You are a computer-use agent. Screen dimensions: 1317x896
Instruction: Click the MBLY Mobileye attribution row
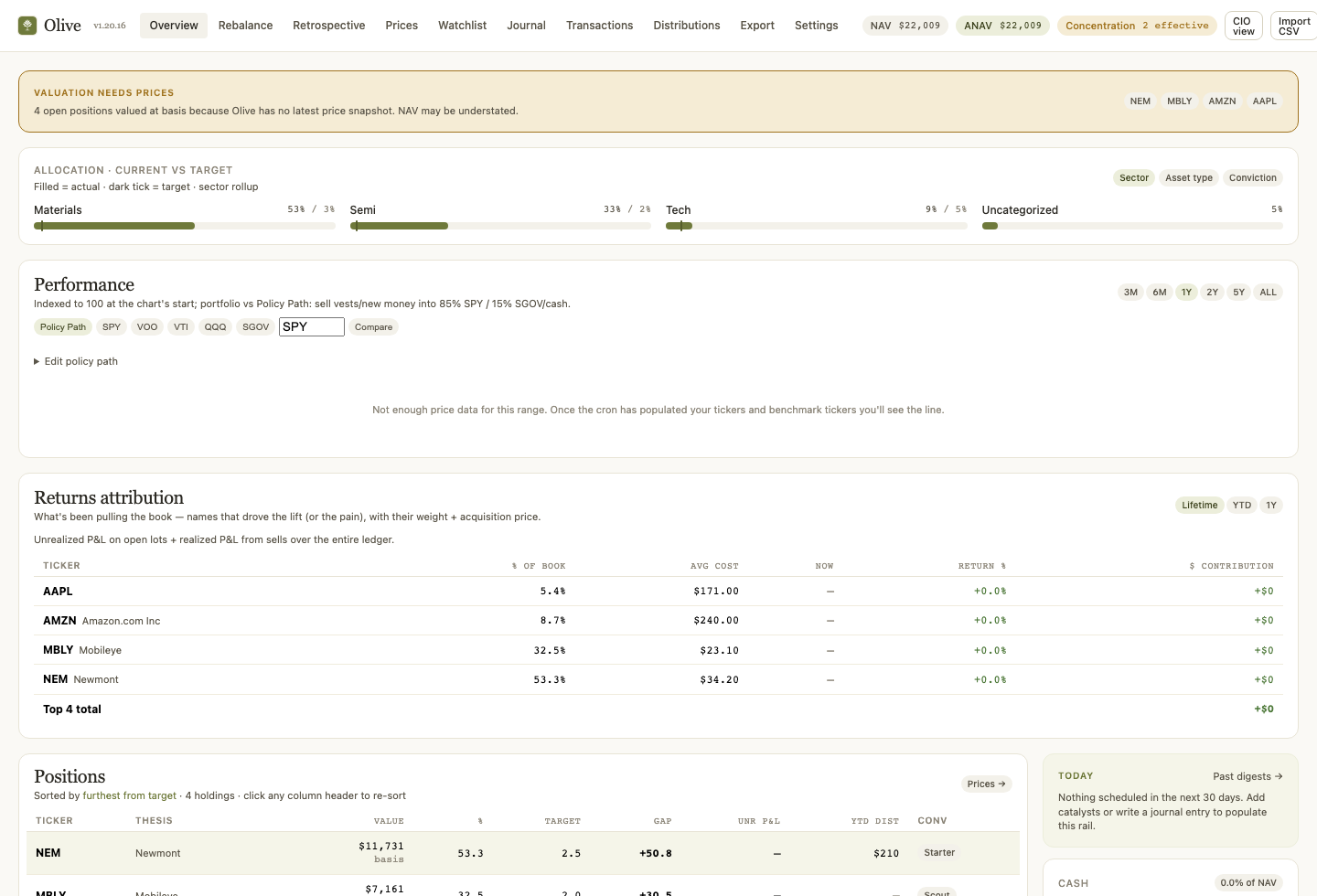pos(658,650)
